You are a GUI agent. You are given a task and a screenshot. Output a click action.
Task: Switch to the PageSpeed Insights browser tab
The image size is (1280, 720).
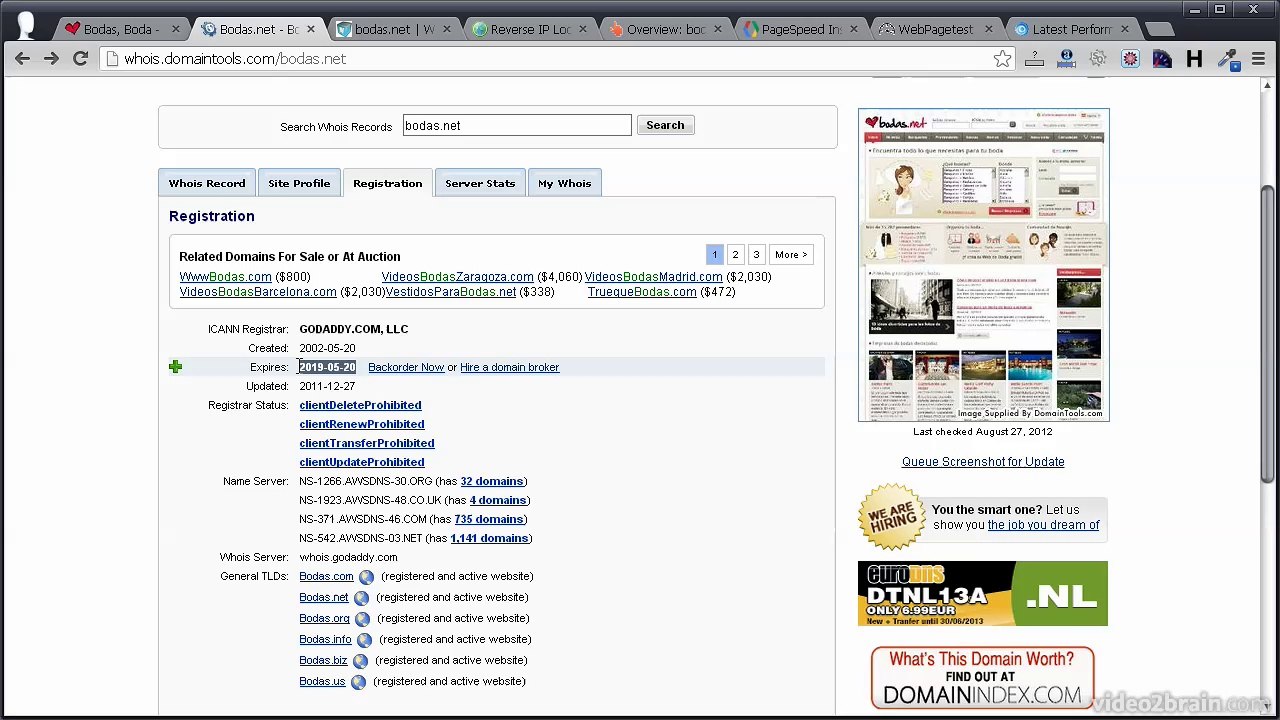(800, 29)
